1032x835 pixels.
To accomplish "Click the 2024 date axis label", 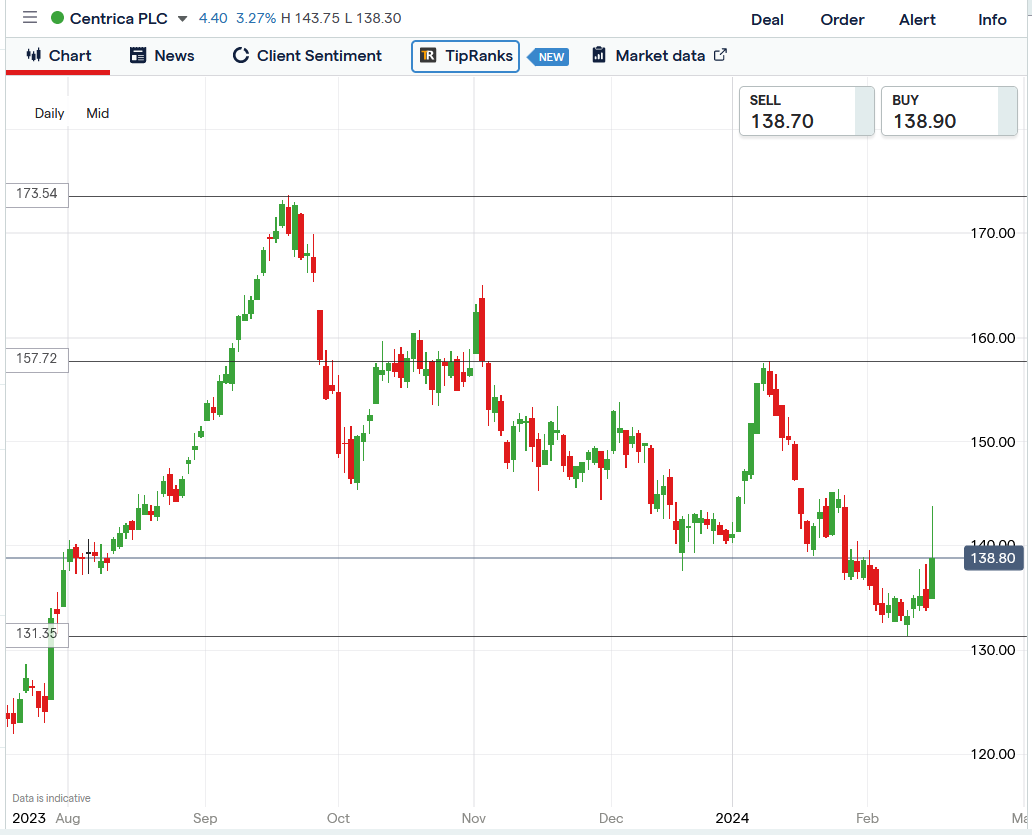I will [733, 818].
